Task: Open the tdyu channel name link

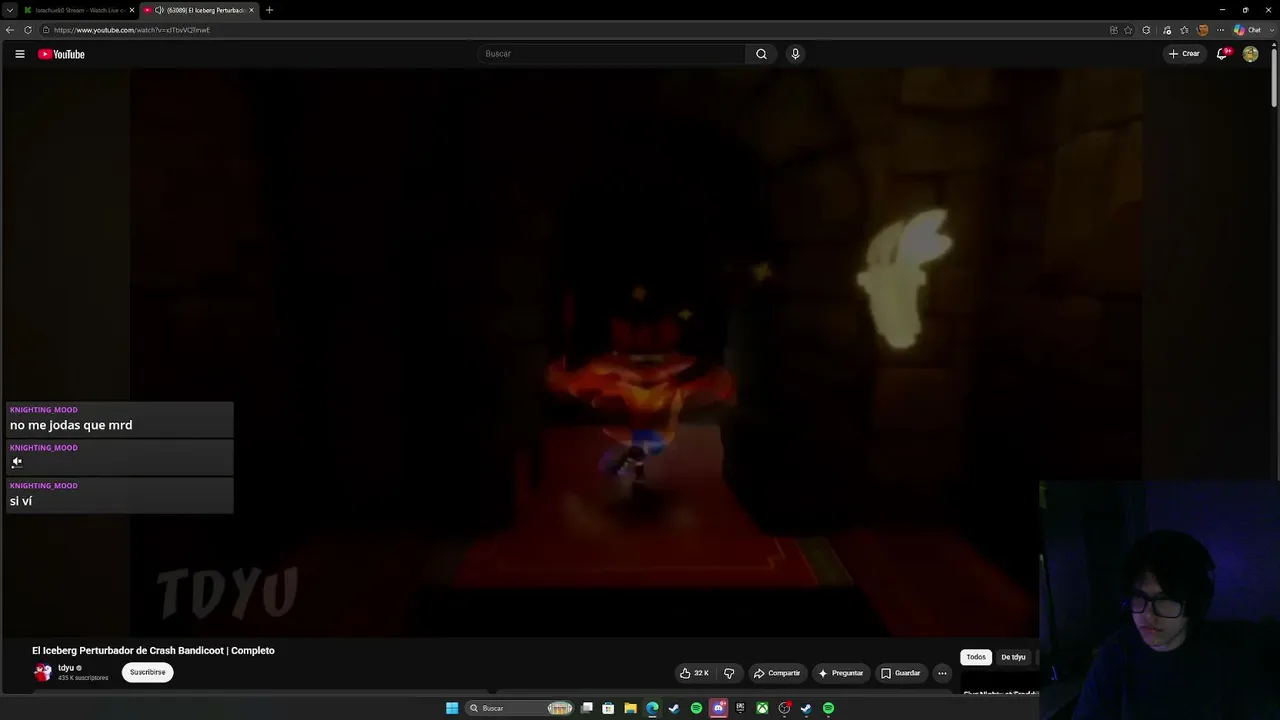Action: [x=66, y=668]
